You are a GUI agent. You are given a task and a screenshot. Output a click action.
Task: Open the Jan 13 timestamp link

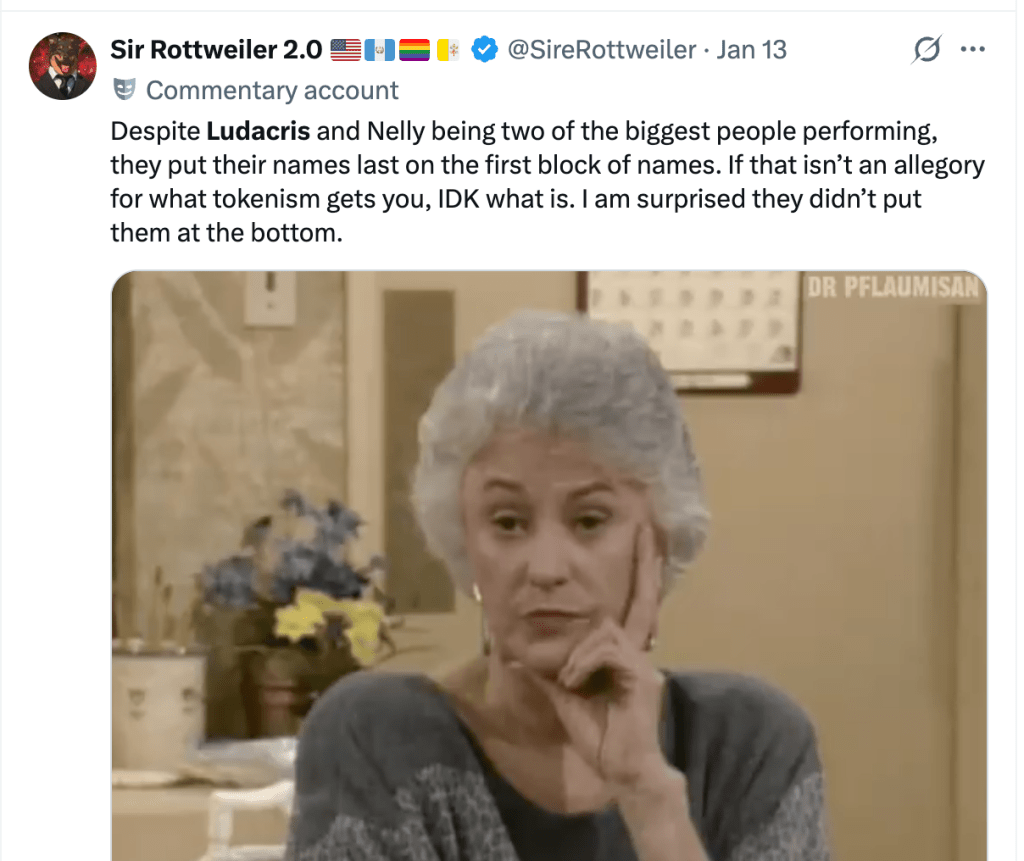tap(752, 50)
